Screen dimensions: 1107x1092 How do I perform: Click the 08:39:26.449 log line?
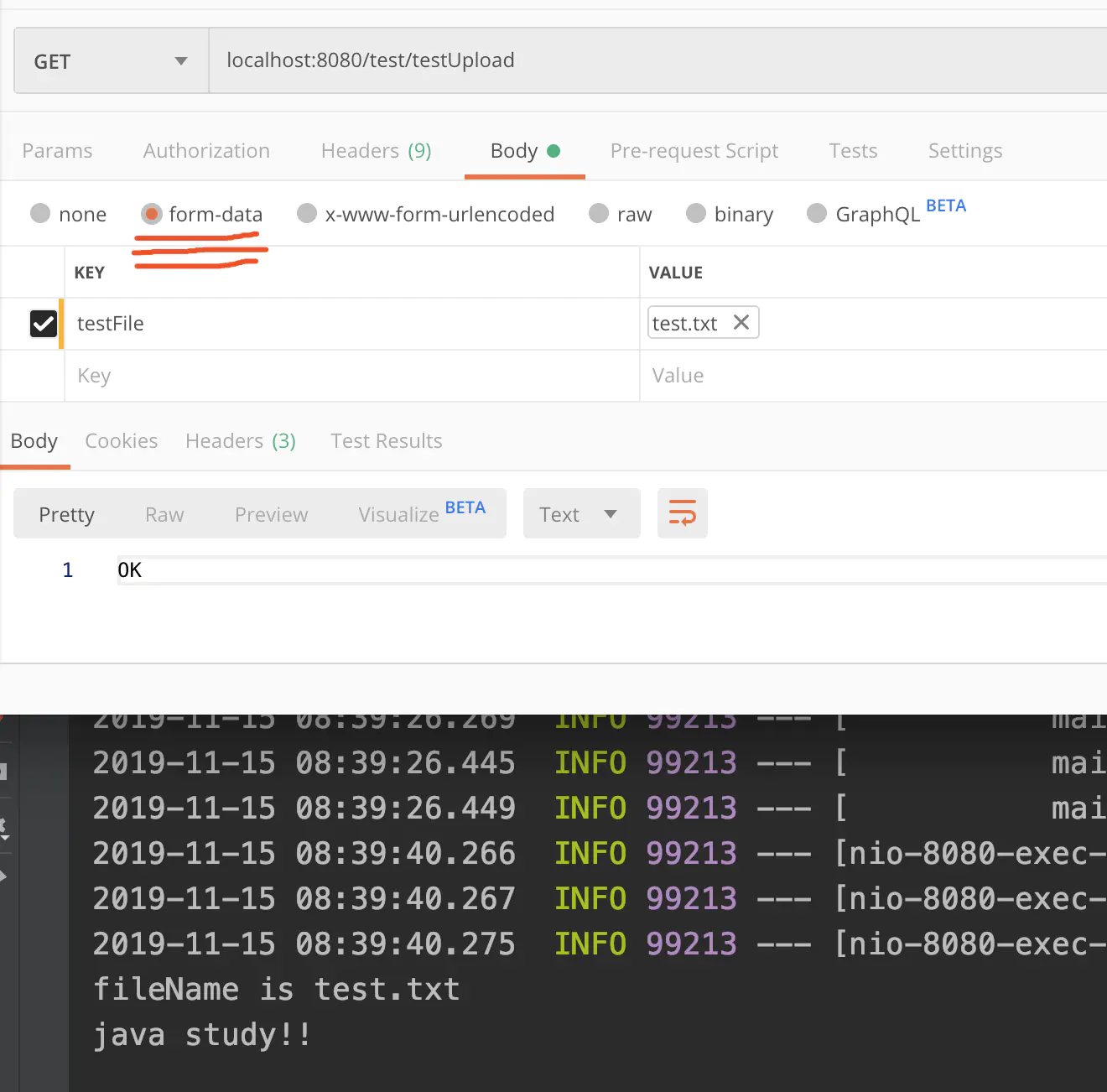pos(600,809)
